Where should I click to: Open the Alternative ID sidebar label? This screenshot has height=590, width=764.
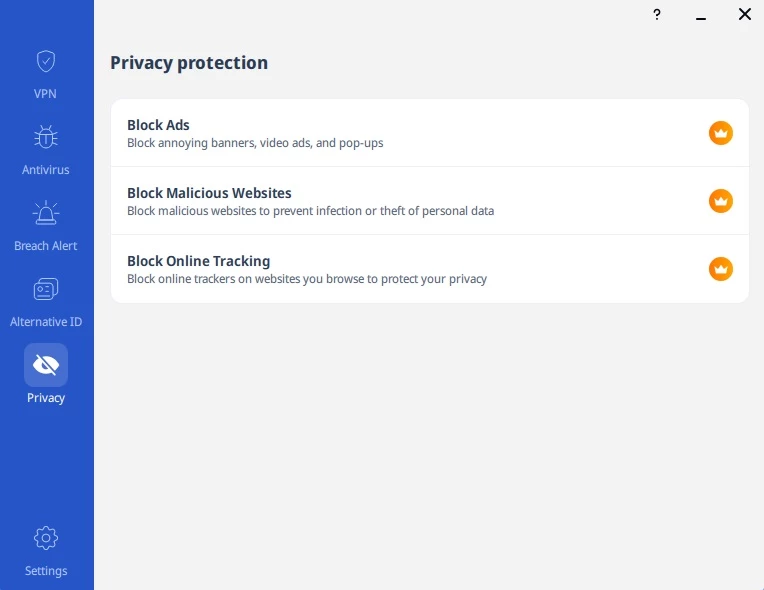(x=46, y=322)
